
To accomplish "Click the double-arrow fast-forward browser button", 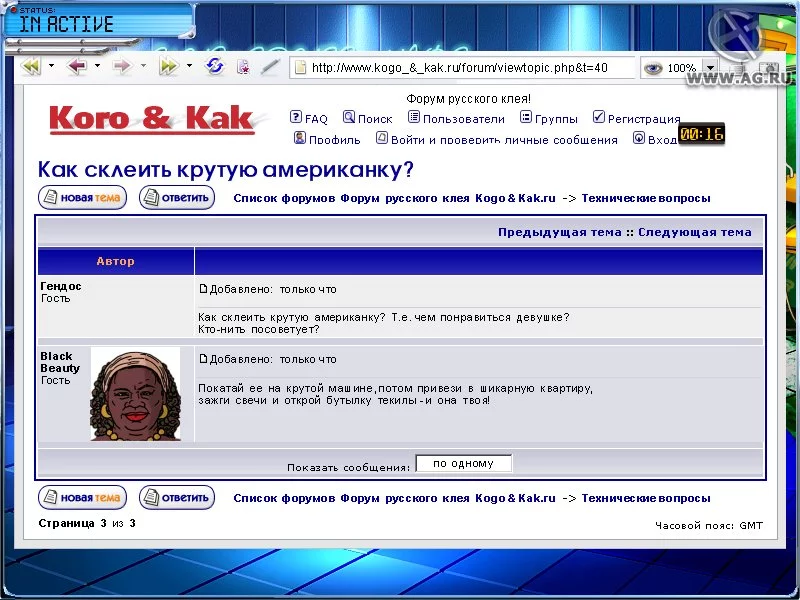I will [169, 66].
